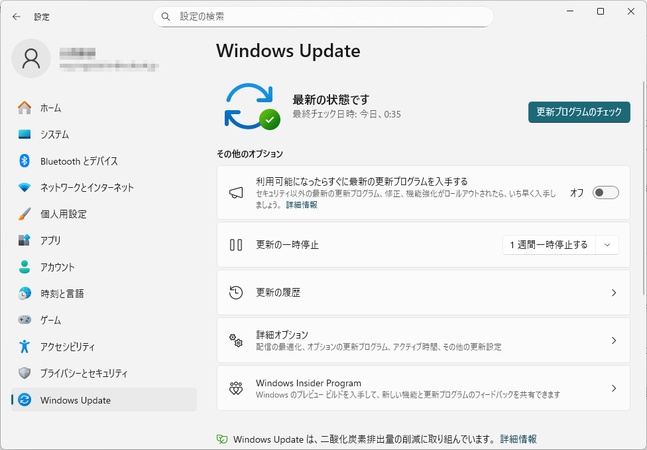647x450 pixels.
Task: Expand the Windows Insider Program chevron
Action: pyautogui.click(x=614, y=389)
